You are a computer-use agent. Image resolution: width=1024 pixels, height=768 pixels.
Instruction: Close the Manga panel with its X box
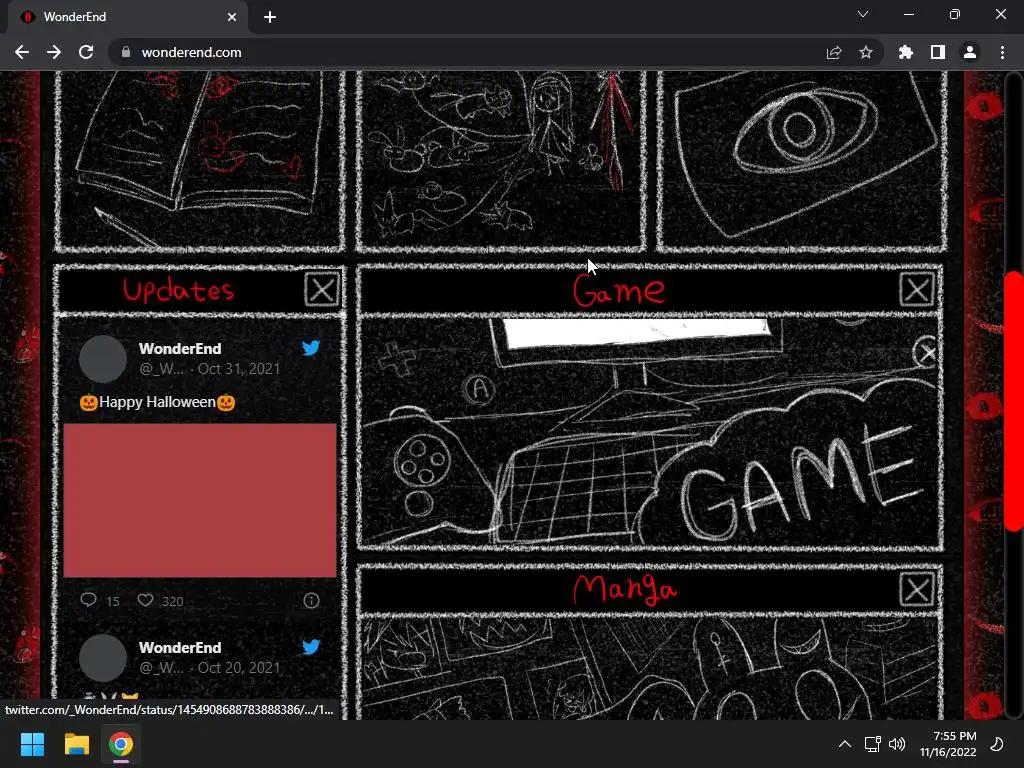[917, 590]
